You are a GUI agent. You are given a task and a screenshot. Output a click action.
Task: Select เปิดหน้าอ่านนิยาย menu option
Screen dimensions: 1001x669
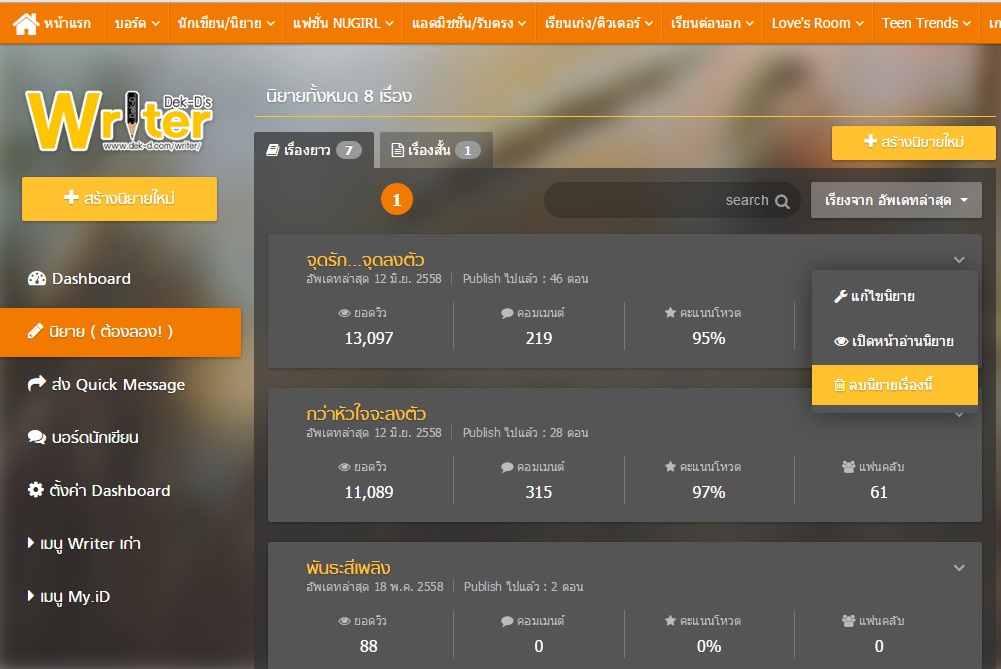tap(894, 341)
